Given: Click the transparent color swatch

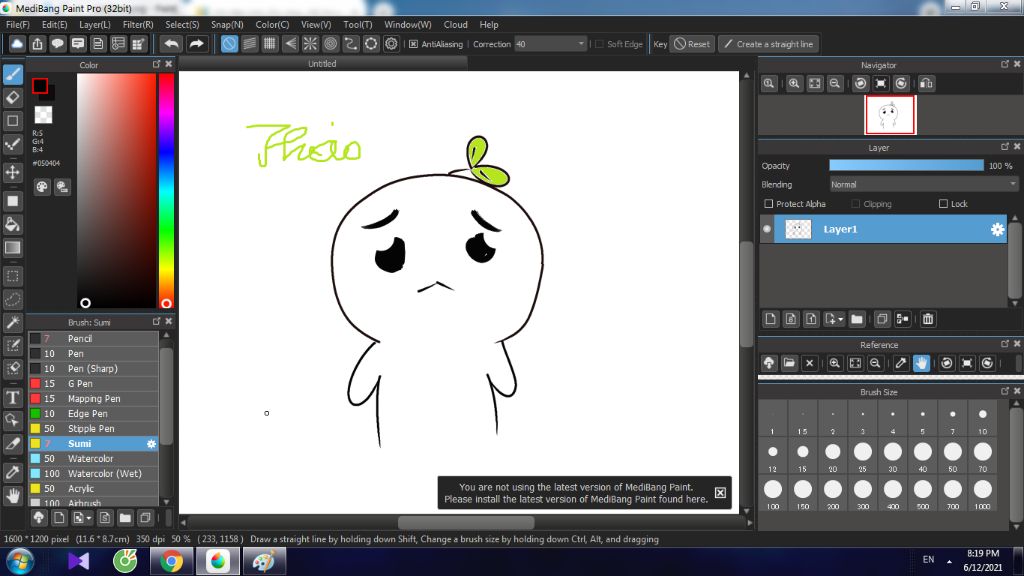Looking at the screenshot, I should click(x=43, y=115).
